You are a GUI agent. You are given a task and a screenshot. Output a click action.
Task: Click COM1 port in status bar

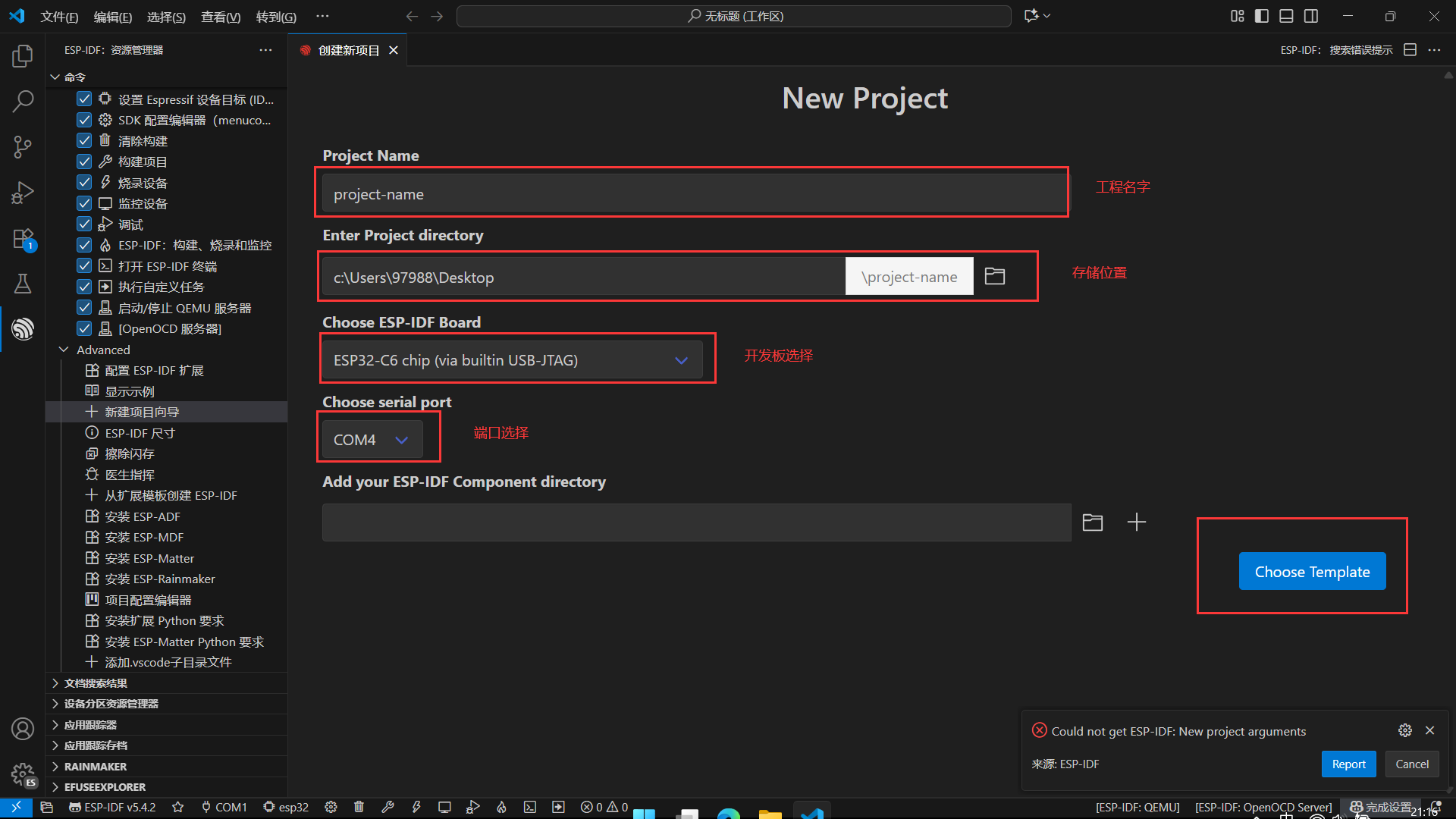[224, 807]
